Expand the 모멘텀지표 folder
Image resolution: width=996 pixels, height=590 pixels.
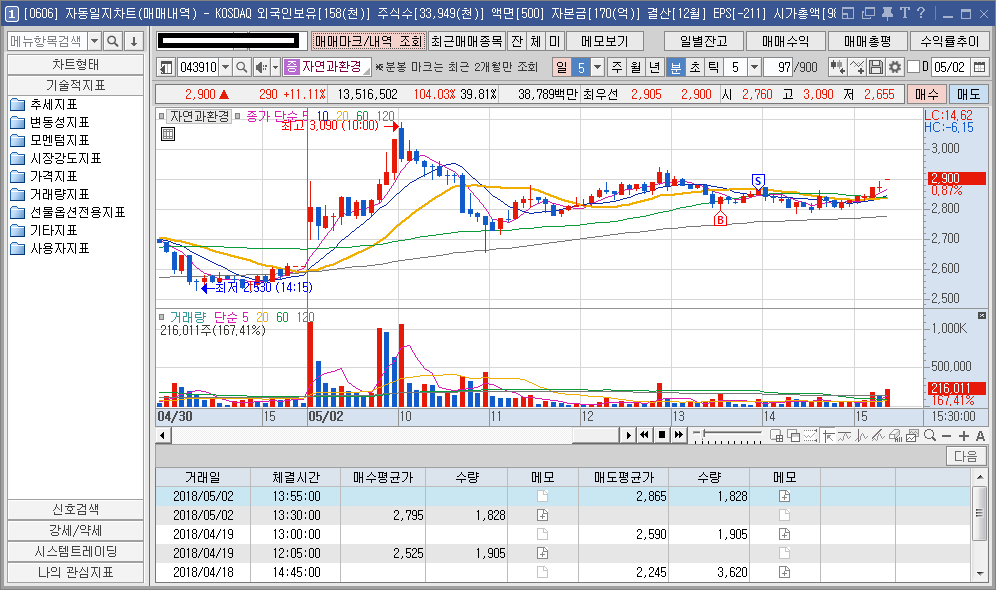tap(60, 140)
